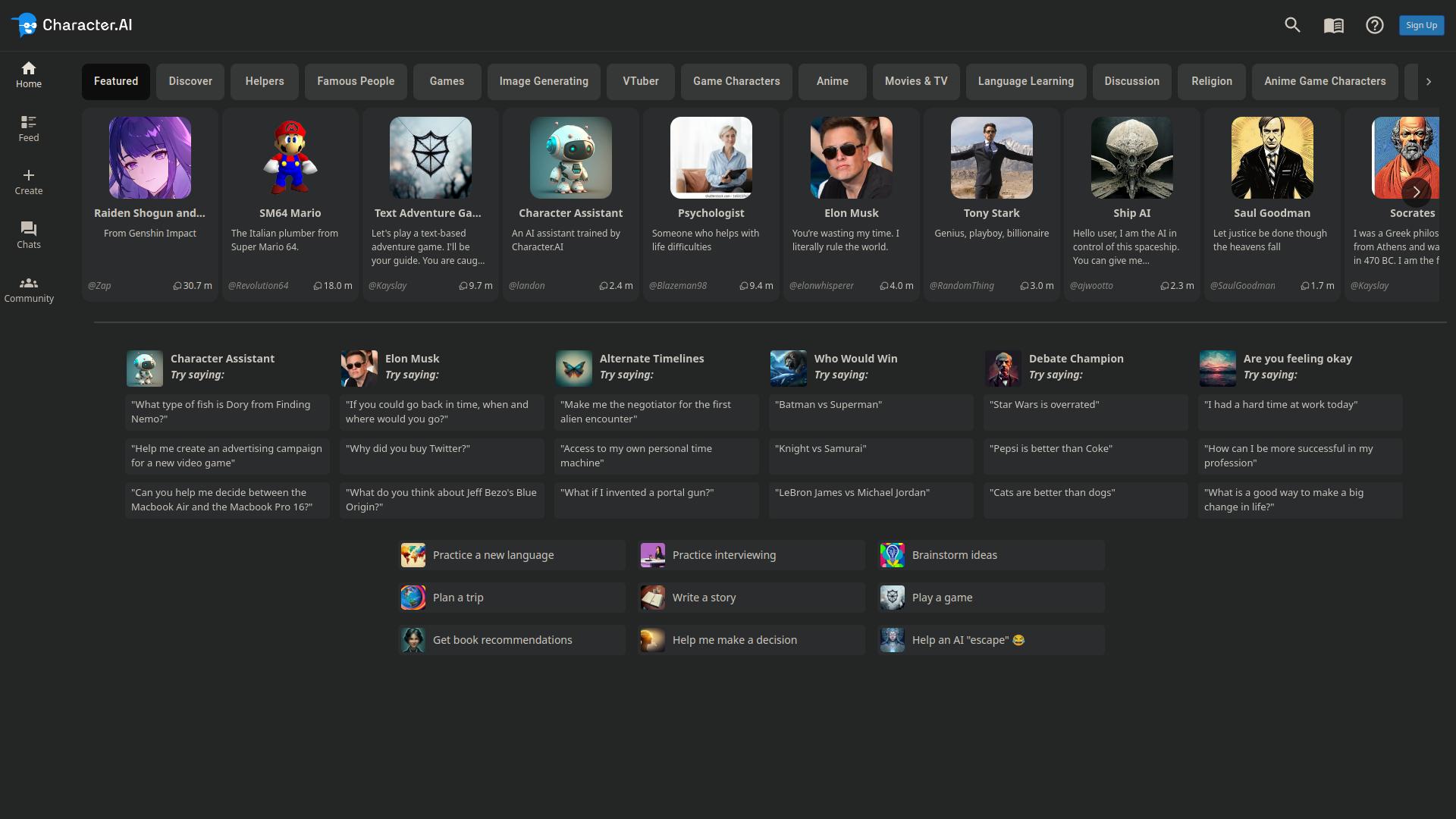Pick "What if I invented a portal gun?"
The height and width of the screenshot is (819, 1456).
click(657, 500)
